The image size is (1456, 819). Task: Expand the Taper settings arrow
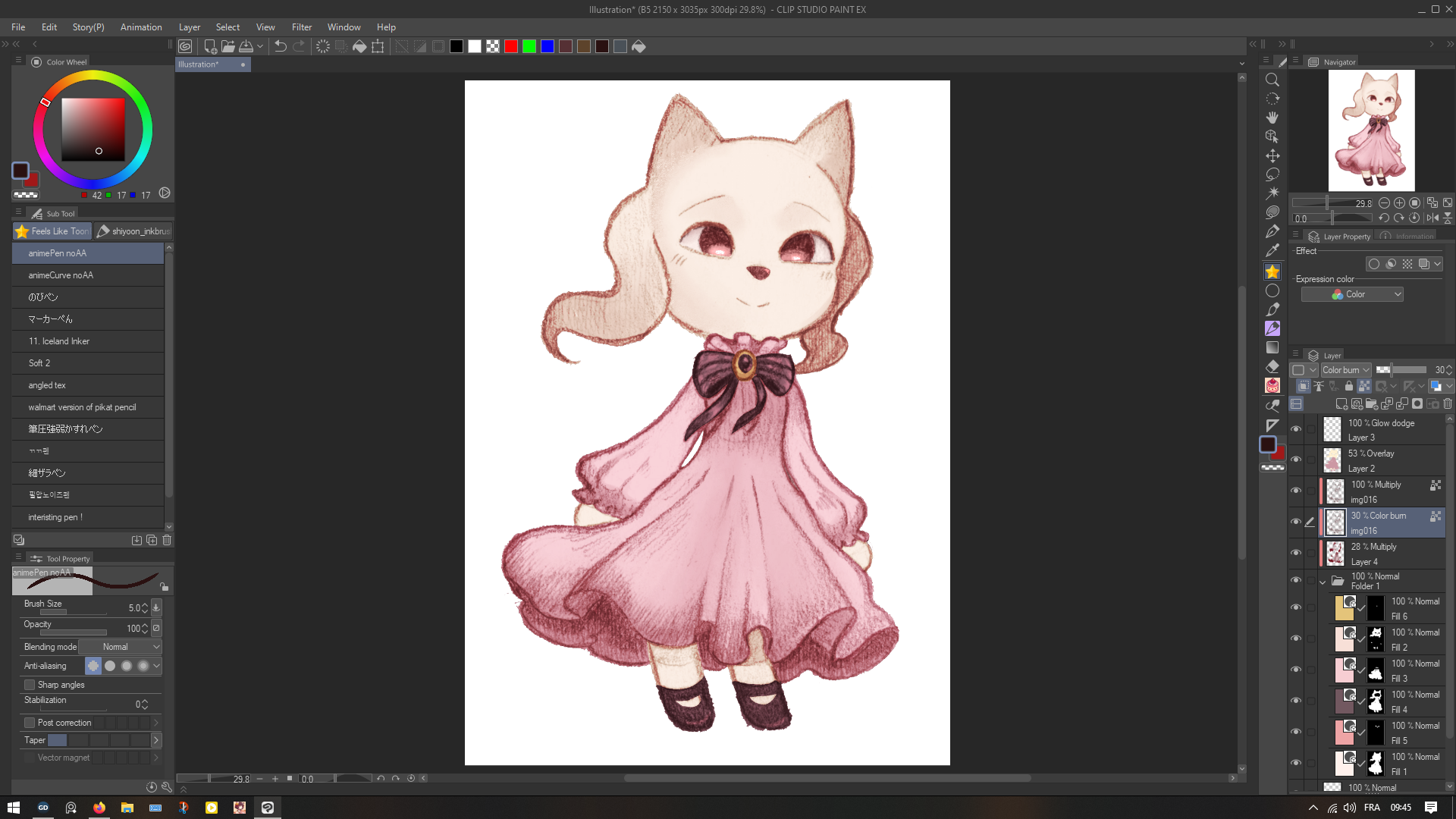[x=156, y=740]
